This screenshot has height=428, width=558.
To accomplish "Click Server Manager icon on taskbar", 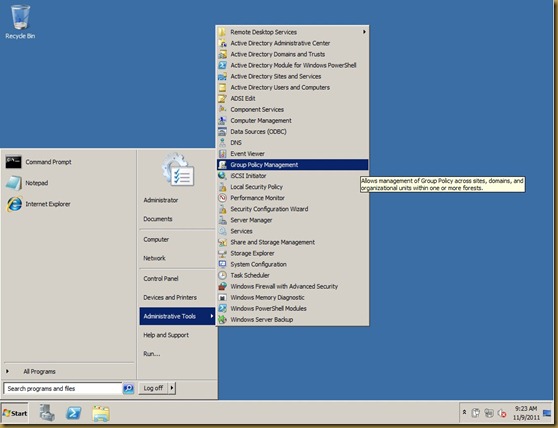I will tap(47, 413).
